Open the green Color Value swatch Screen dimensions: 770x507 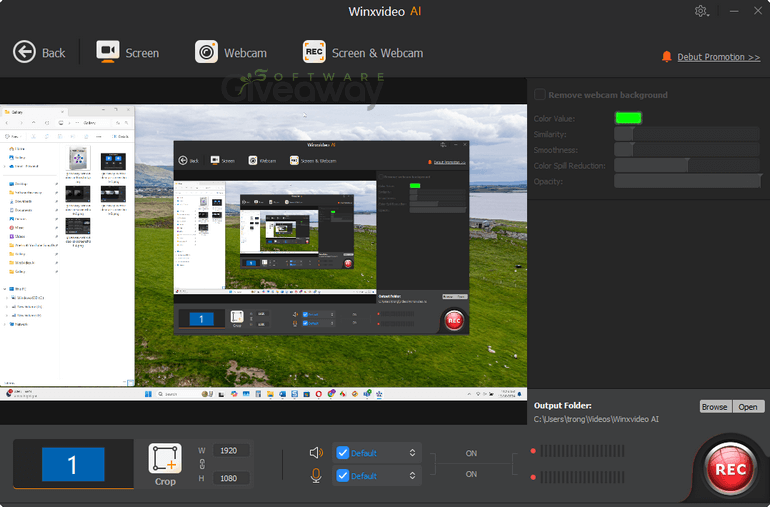[x=628, y=118]
